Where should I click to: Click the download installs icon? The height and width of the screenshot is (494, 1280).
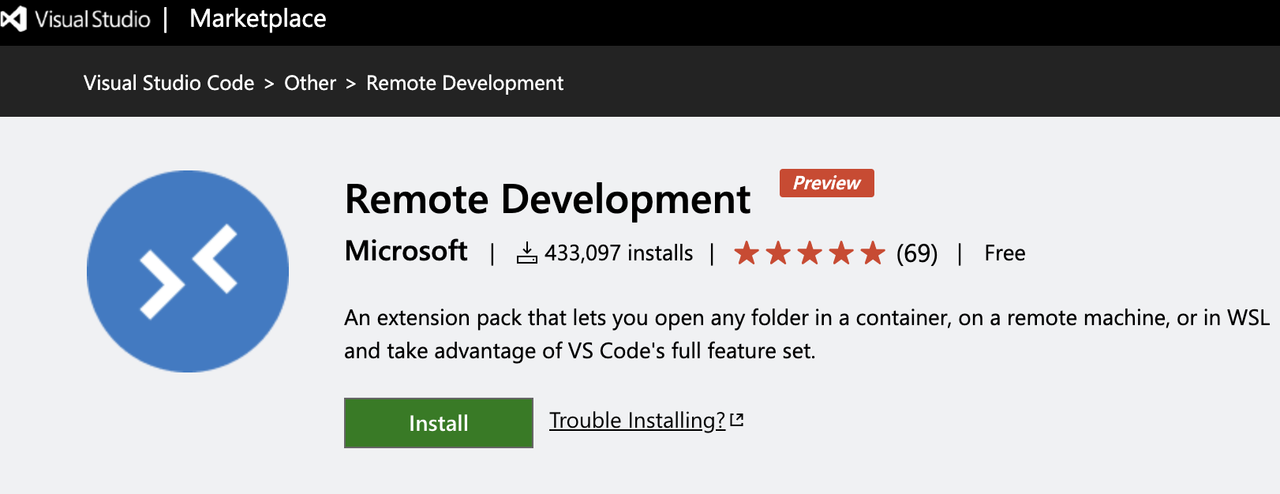tap(527, 254)
